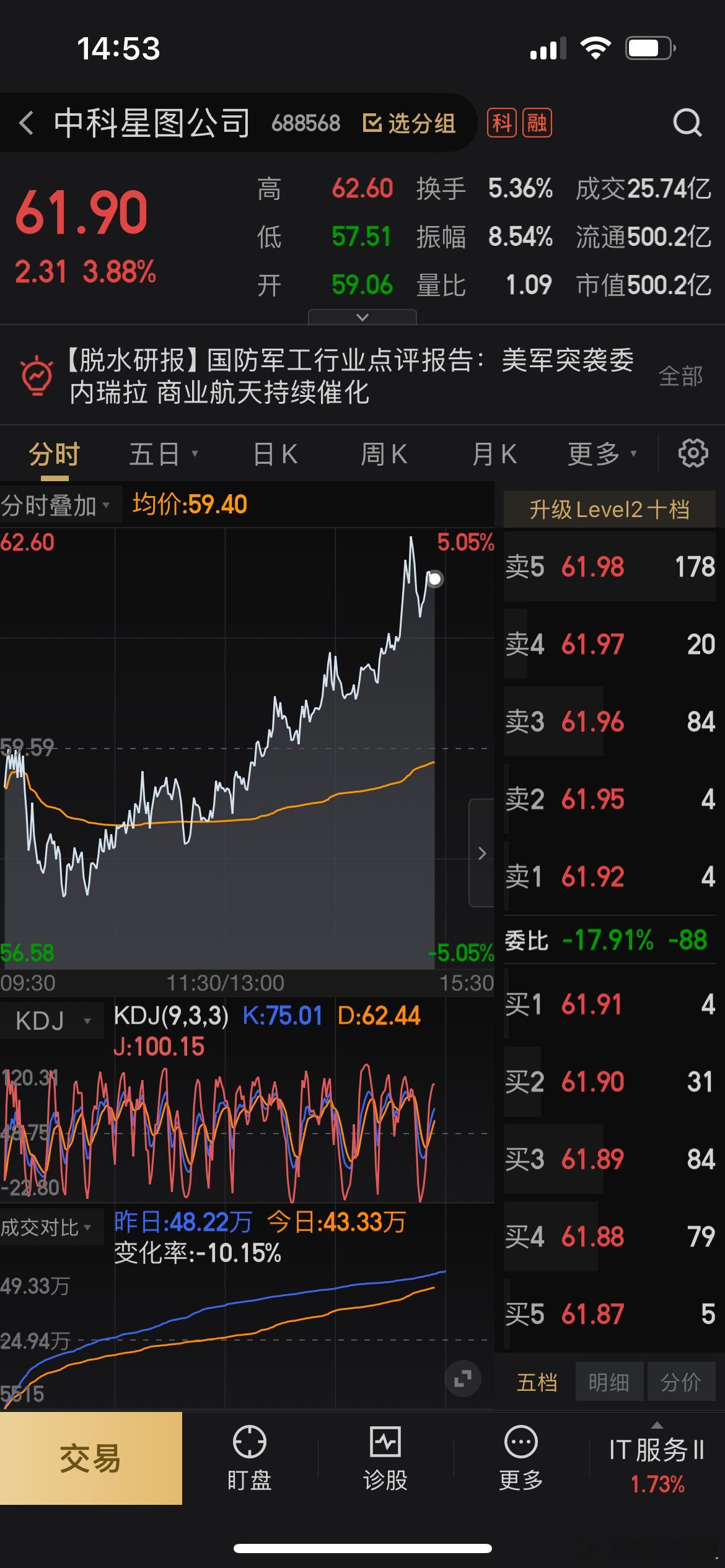Open 更多 chart period dropdown
Viewport: 725px width, 1568px height.
(602, 454)
